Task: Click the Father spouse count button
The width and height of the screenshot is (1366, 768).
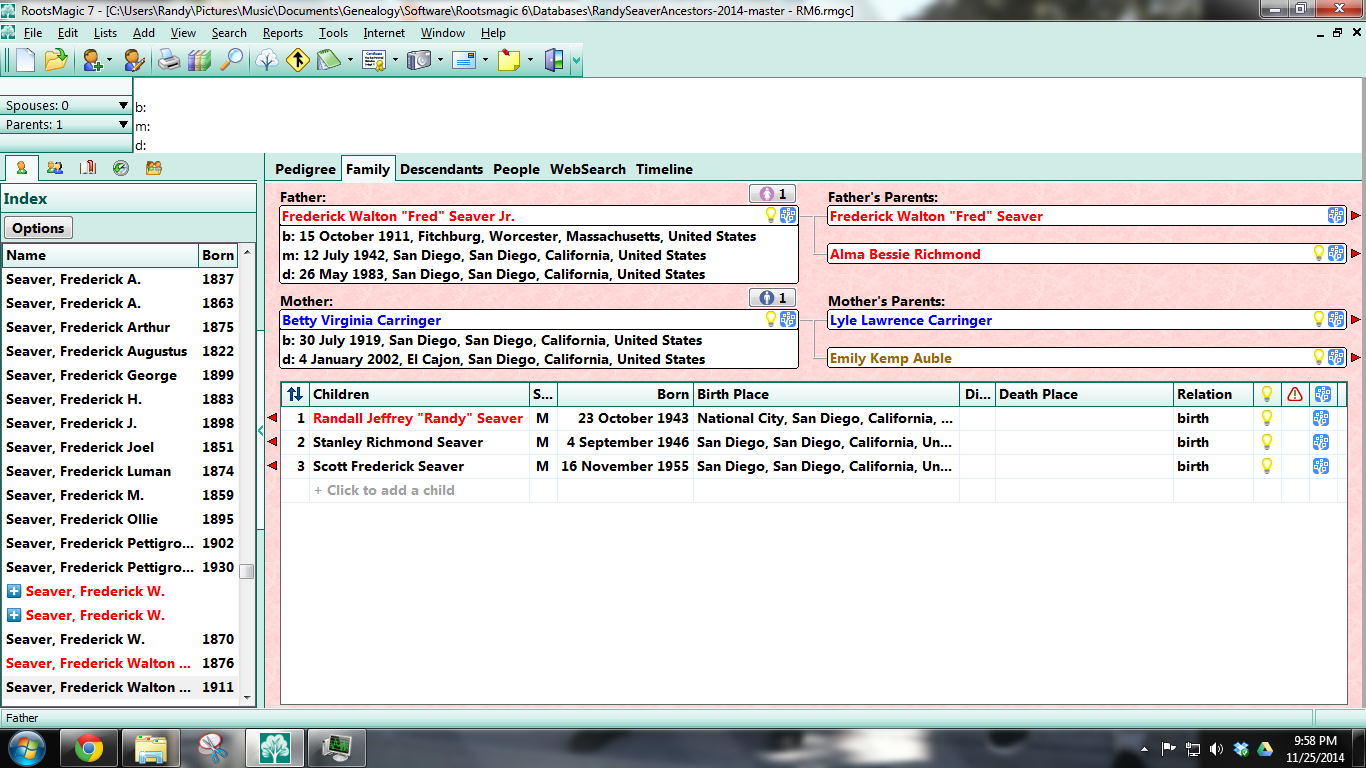Action: (773, 194)
